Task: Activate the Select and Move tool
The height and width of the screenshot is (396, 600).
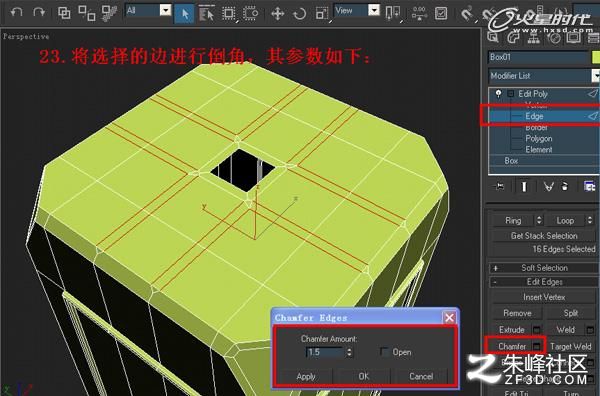Action: (277, 14)
